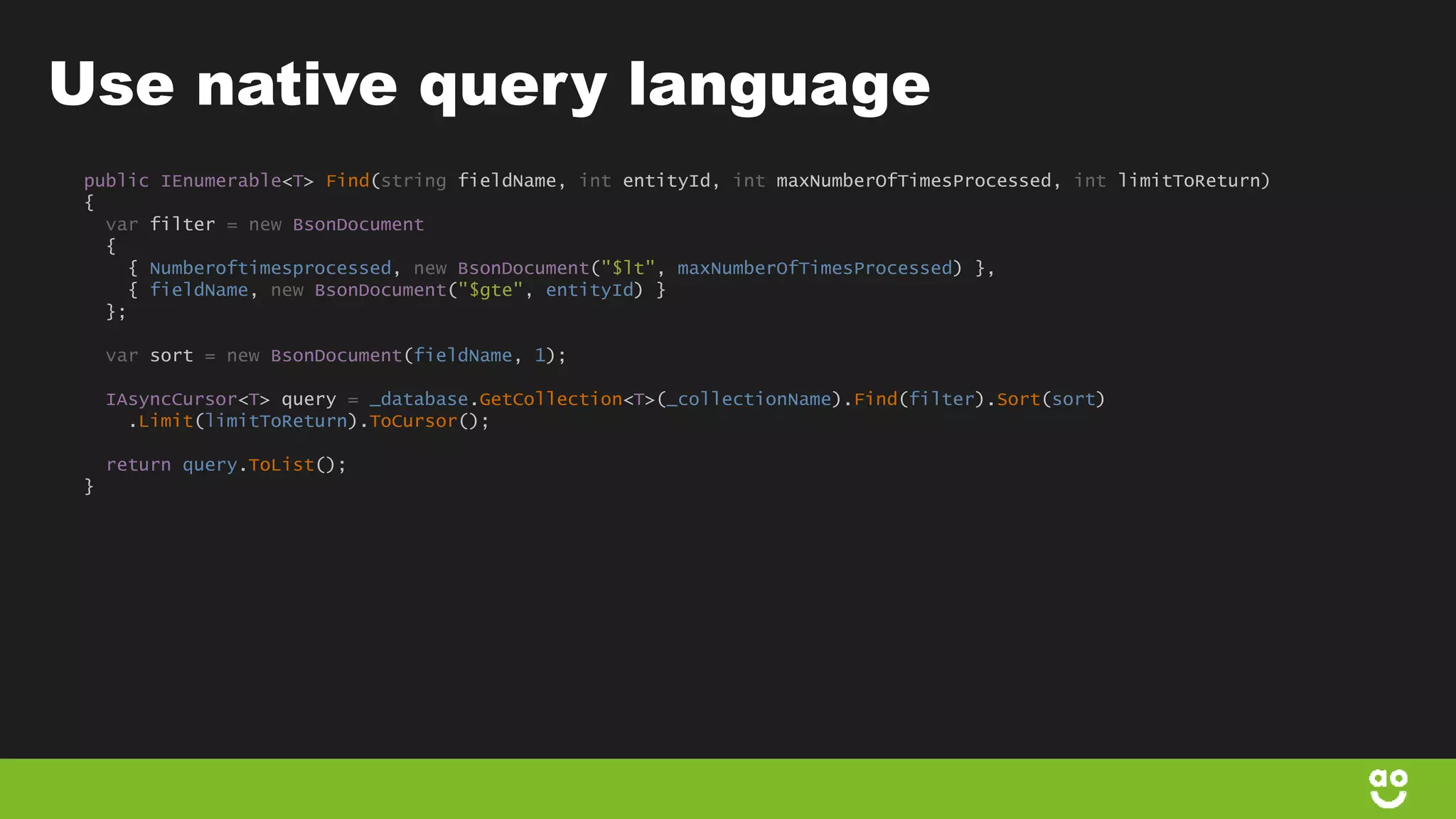Click the Limit method call
The height and width of the screenshot is (819, 1456).
166,422
